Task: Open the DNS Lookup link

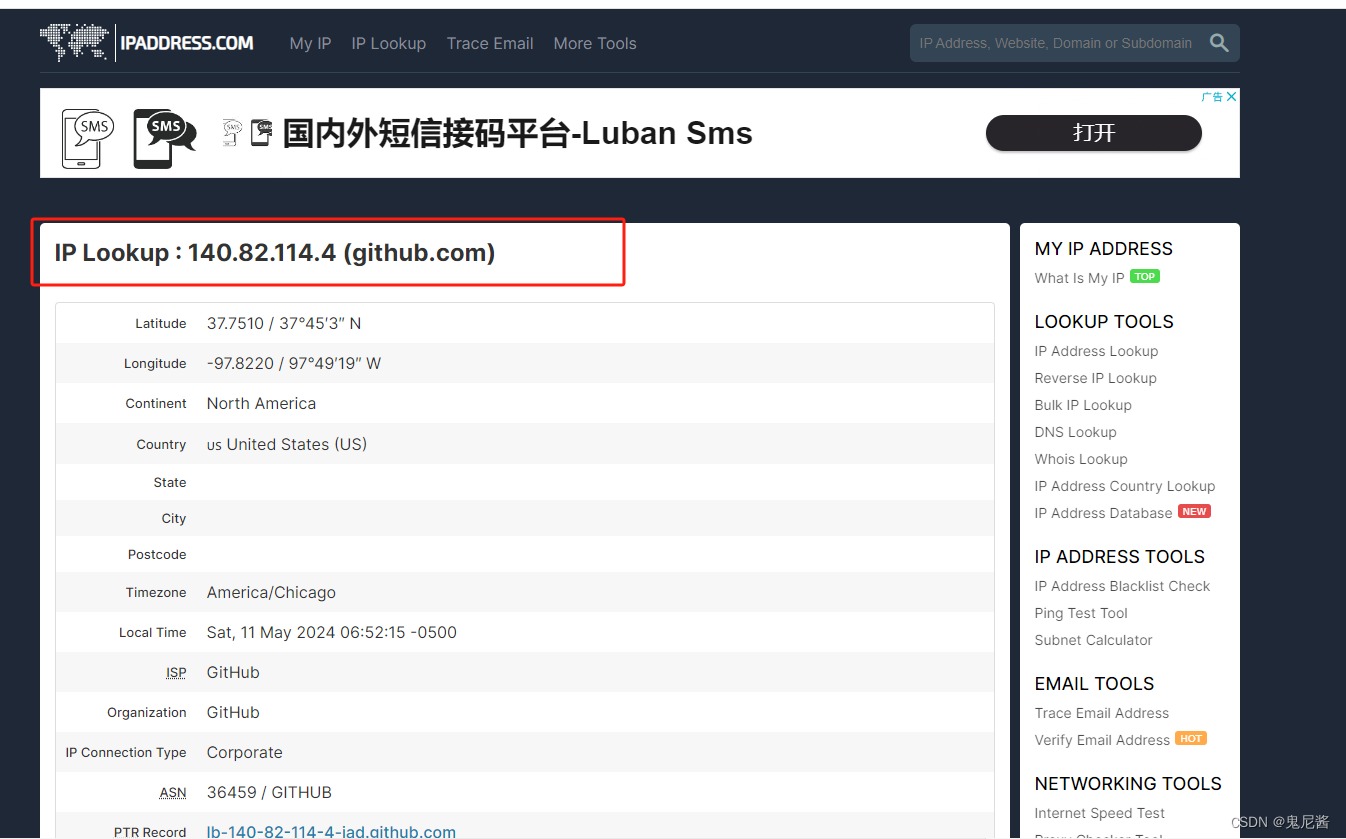Action: [1075, 432]
